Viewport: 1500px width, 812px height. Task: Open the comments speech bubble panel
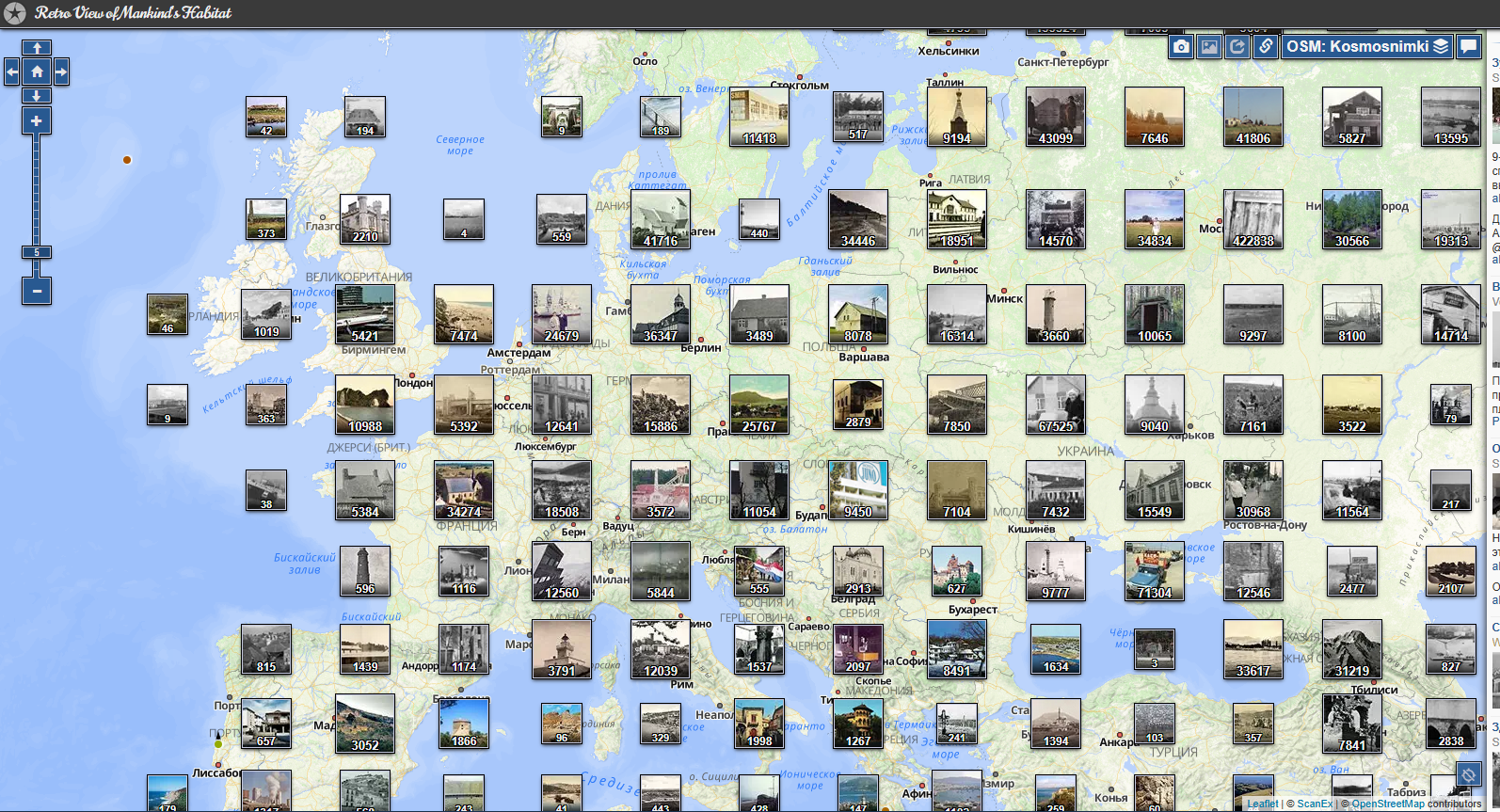[1468, 47]
